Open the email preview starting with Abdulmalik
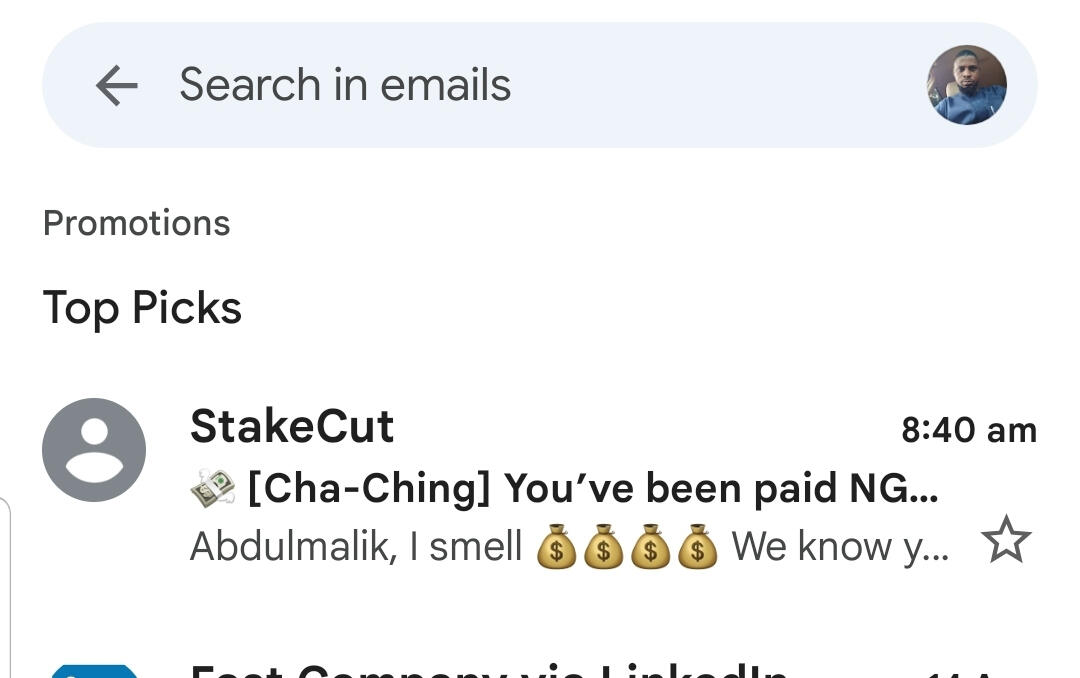This screenshot has width=1080, height=678. coord(355,547)
